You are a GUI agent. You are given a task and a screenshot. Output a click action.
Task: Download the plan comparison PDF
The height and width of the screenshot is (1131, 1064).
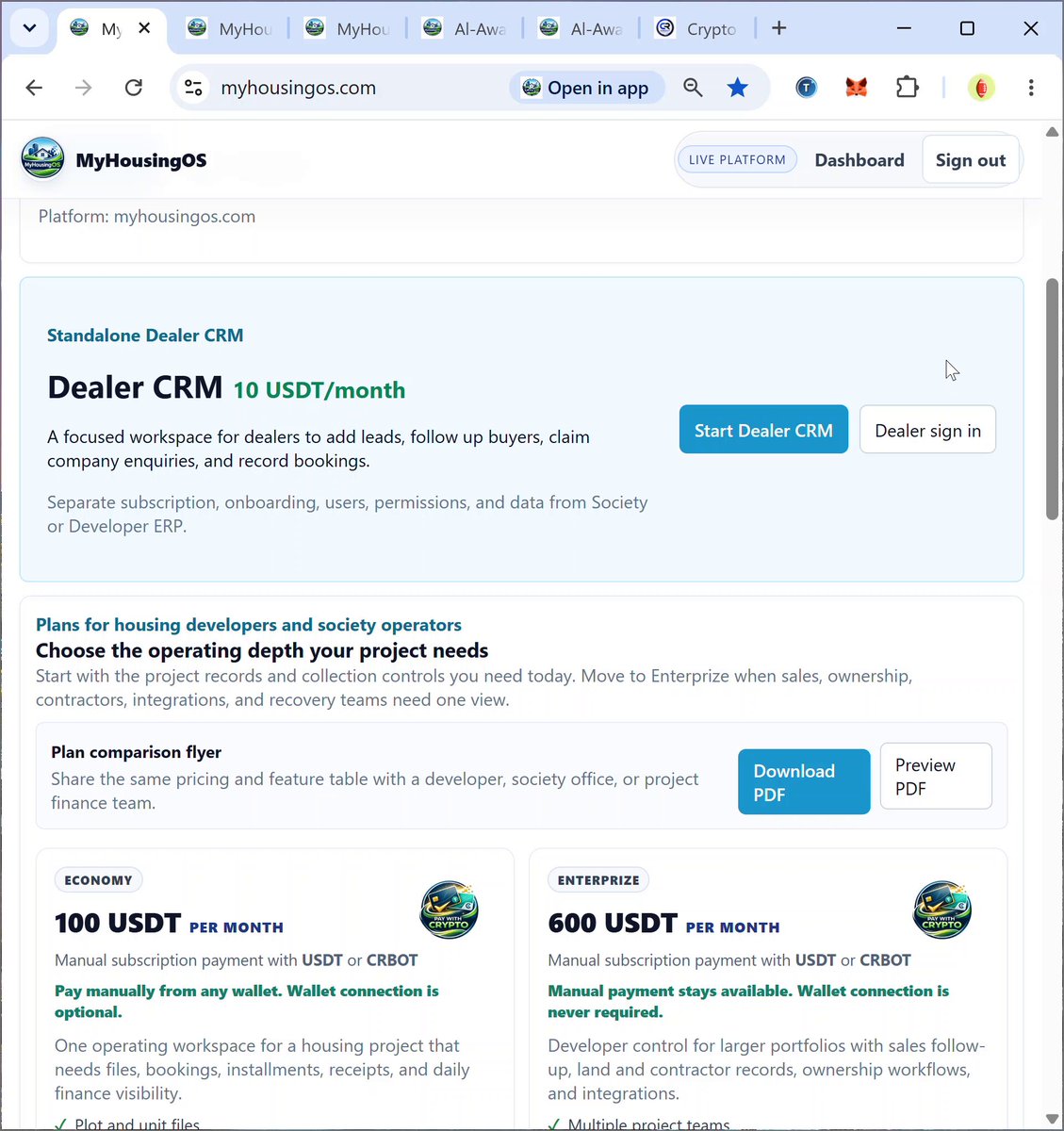pos(804,781)
